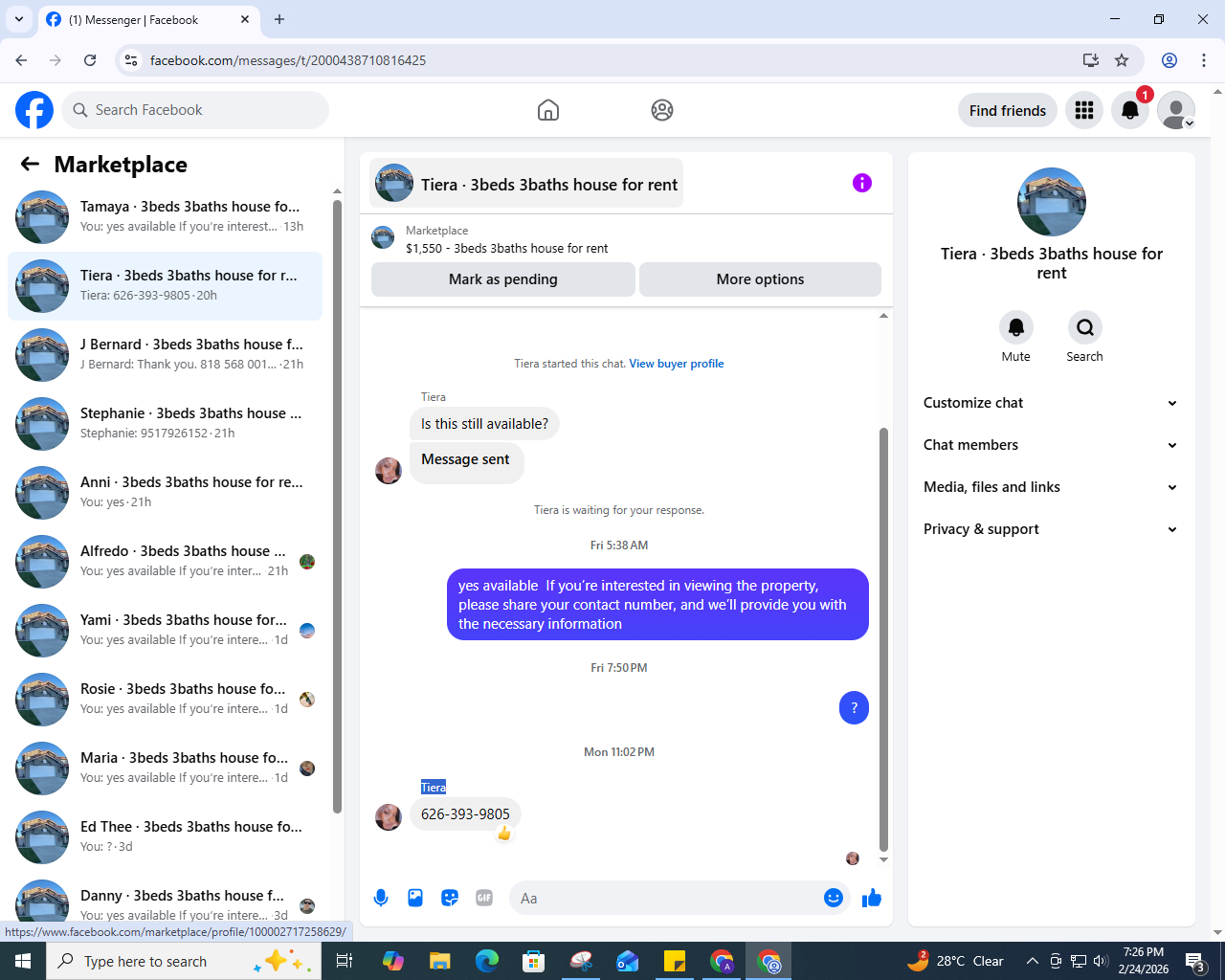1225x980 pixels.
Task: Click the Find friends button
Action: click(x=1008, y=110)
